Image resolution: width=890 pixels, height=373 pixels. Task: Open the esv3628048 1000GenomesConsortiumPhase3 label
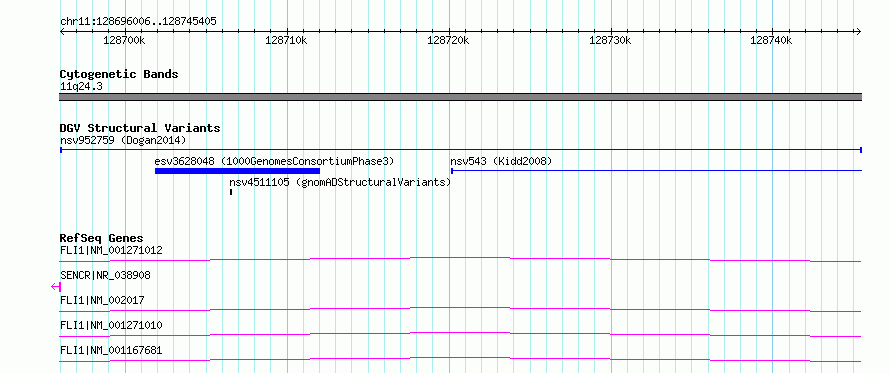click(274, 161)
